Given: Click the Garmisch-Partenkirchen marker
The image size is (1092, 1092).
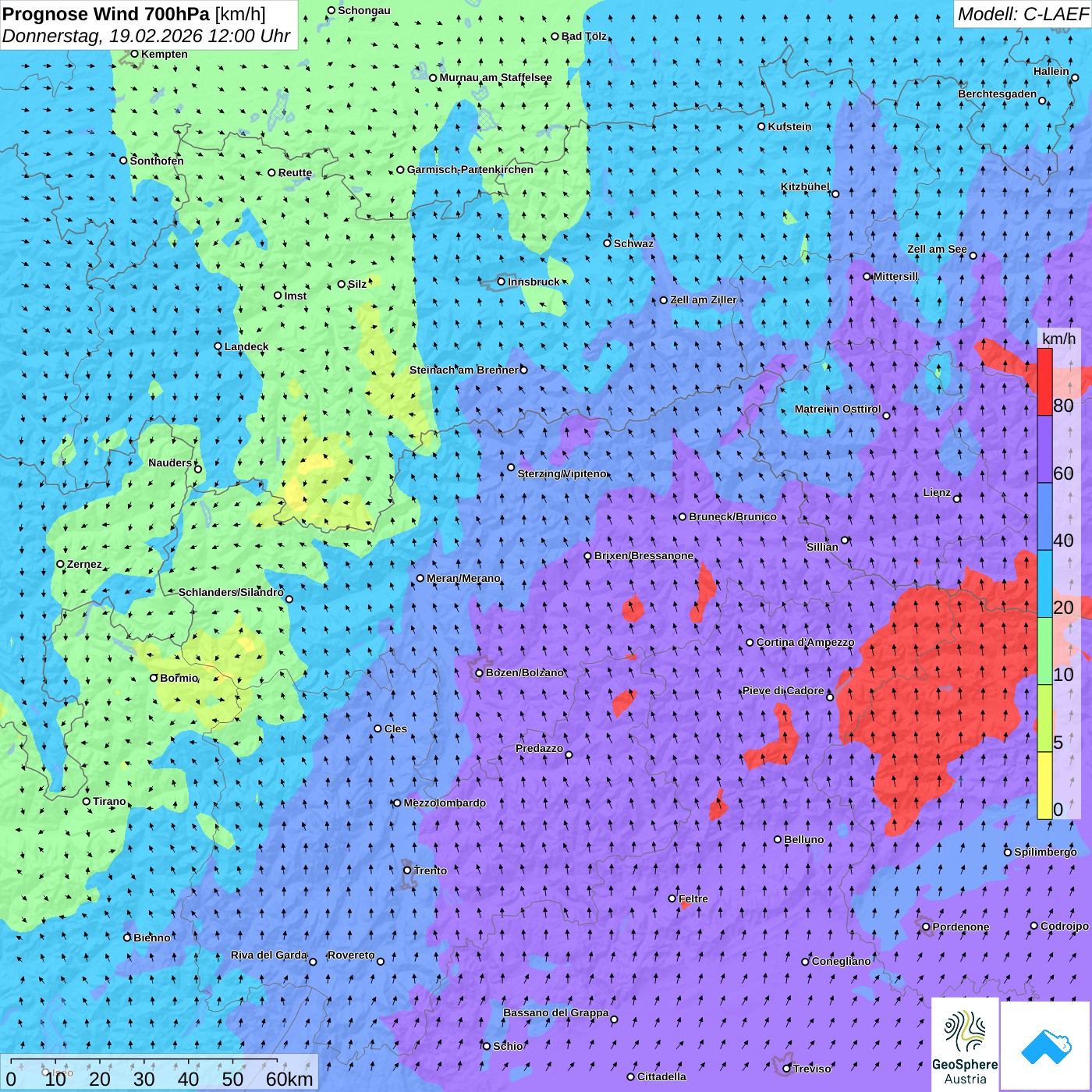Looking at the screenshot, I should point(400,169).
